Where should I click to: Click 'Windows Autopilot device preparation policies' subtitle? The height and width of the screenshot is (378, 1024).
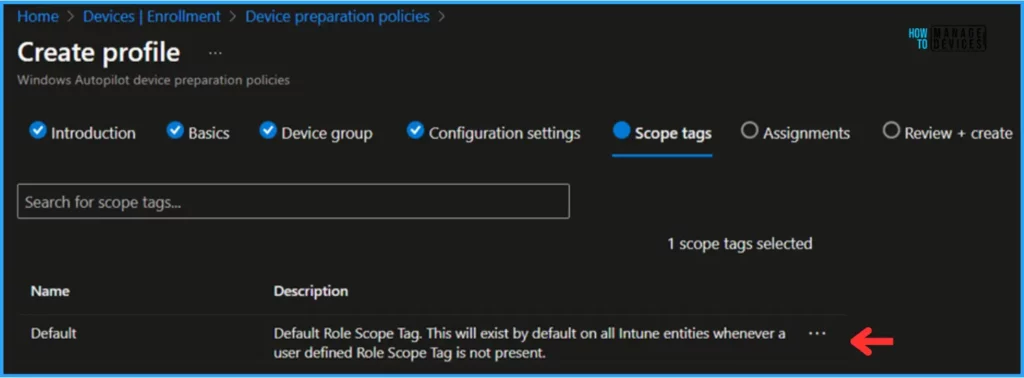coord(153,80)
